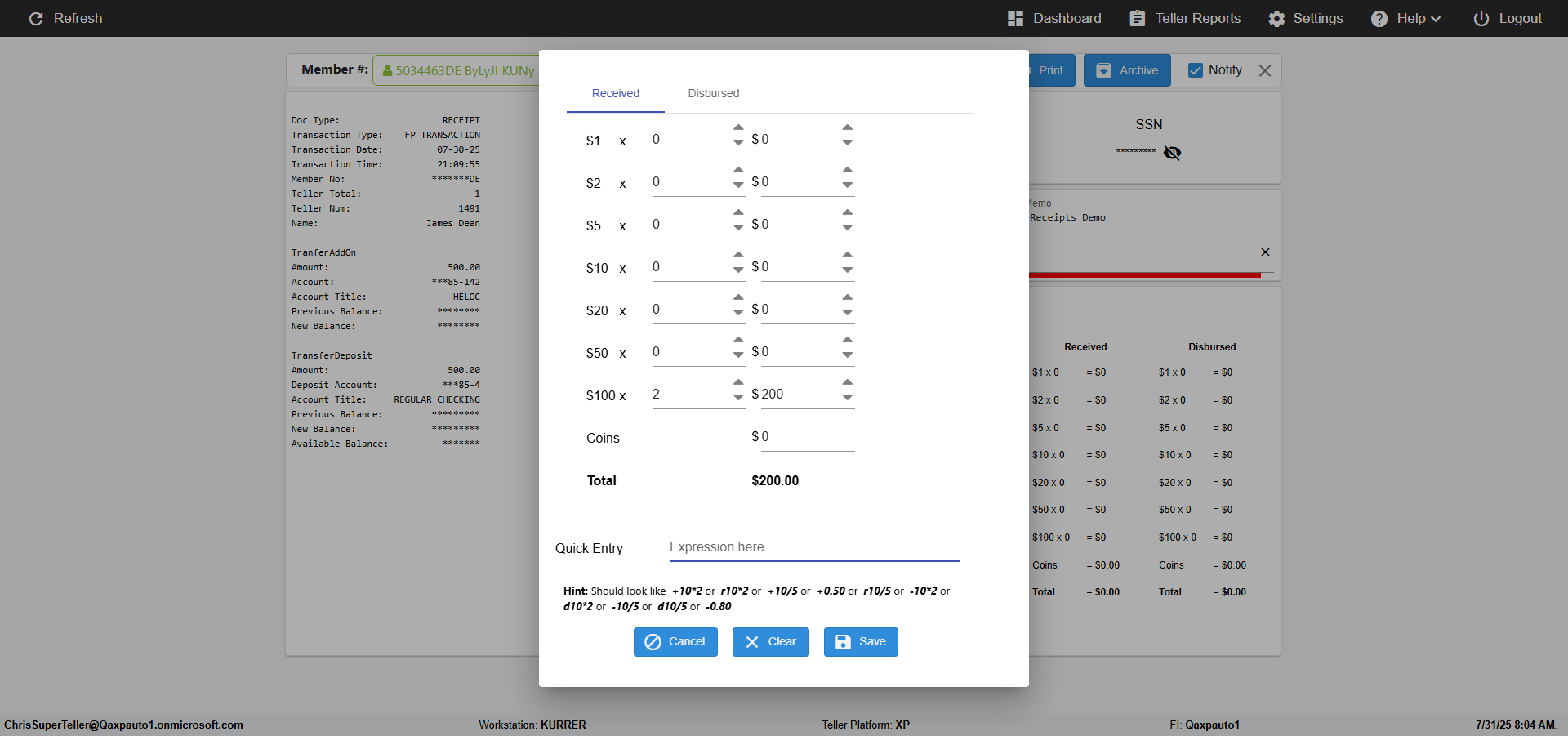Decrease $2 dollar amount down arrow

point(848,185)
